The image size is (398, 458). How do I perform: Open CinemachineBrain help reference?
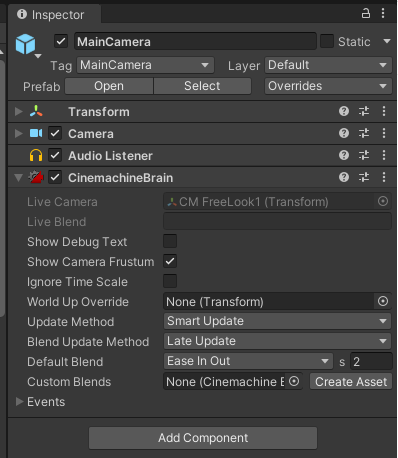point(344,177)
